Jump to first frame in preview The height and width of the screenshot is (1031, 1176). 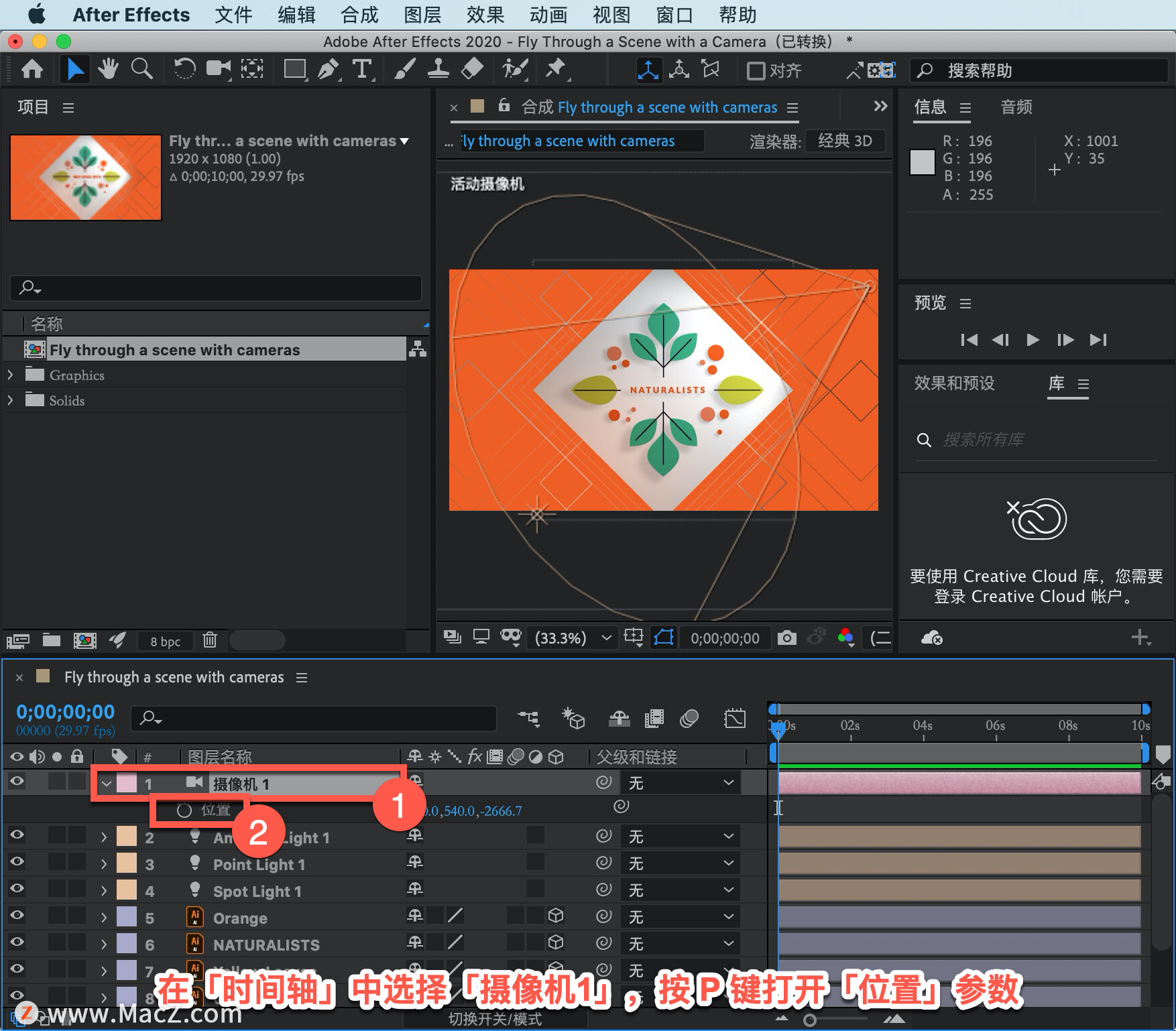pyautogui.click(x=969, y=340)
